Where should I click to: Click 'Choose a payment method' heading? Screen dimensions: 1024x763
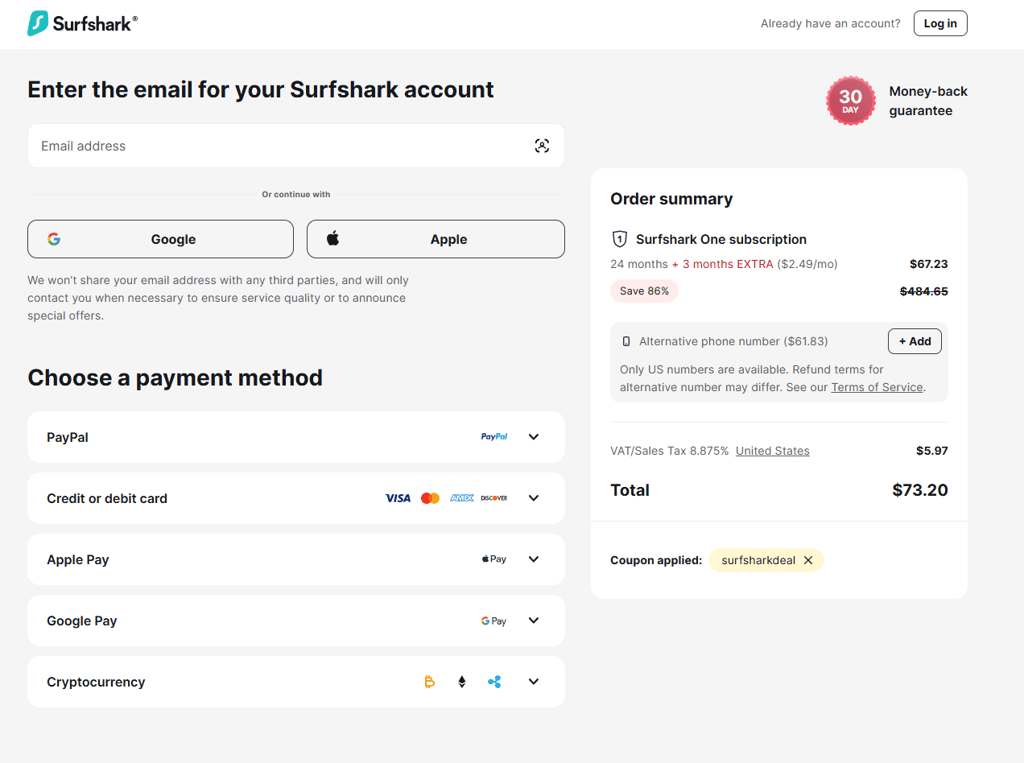pos(175,378)
